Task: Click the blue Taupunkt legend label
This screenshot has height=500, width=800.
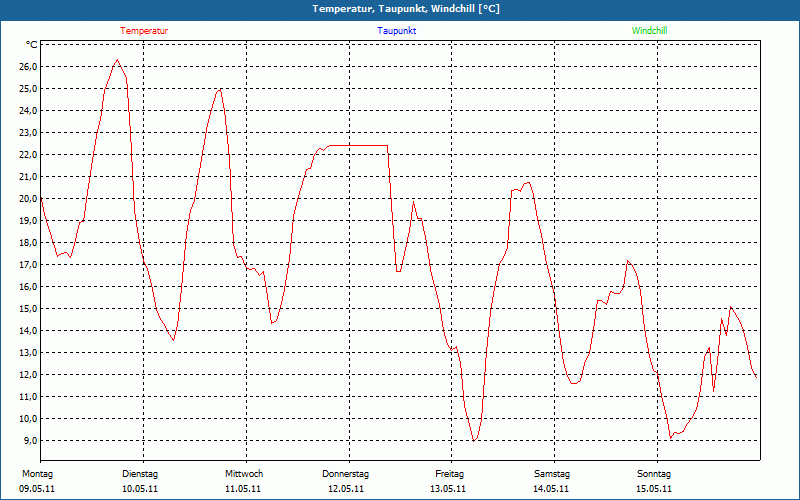Action: point(396,31)
